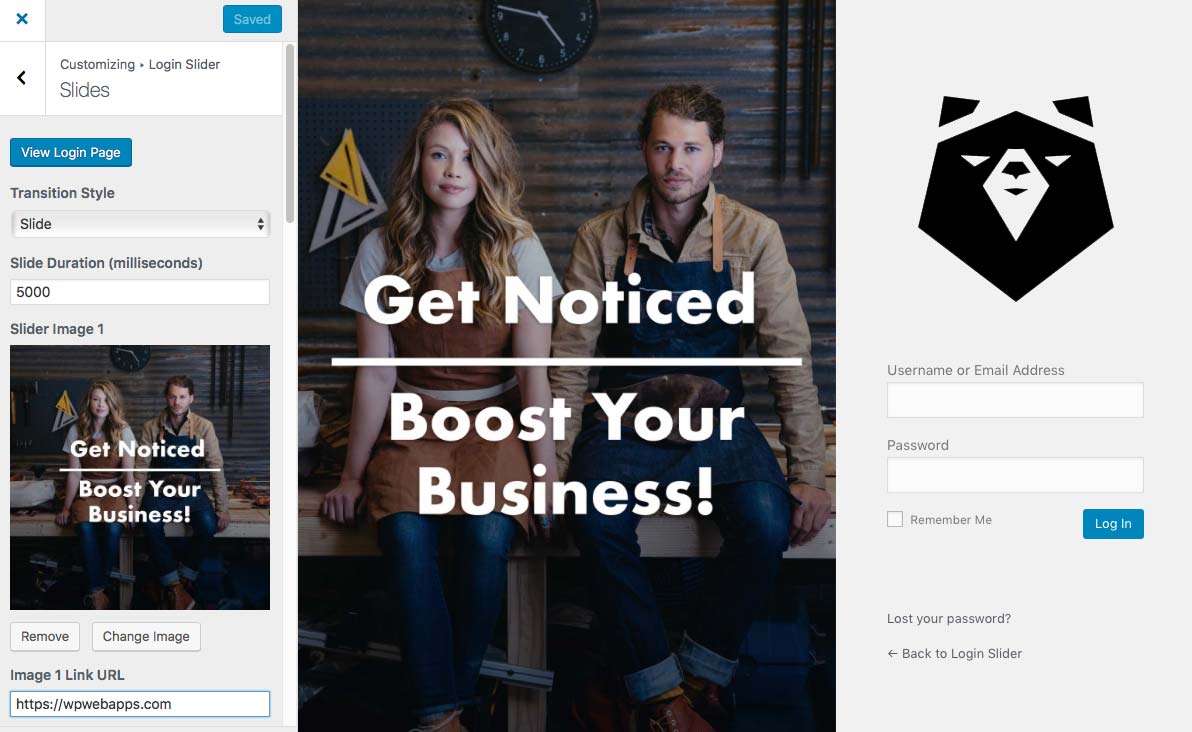
Task: Click the Remove button under Slider Image 1
Action: point(44,636)
